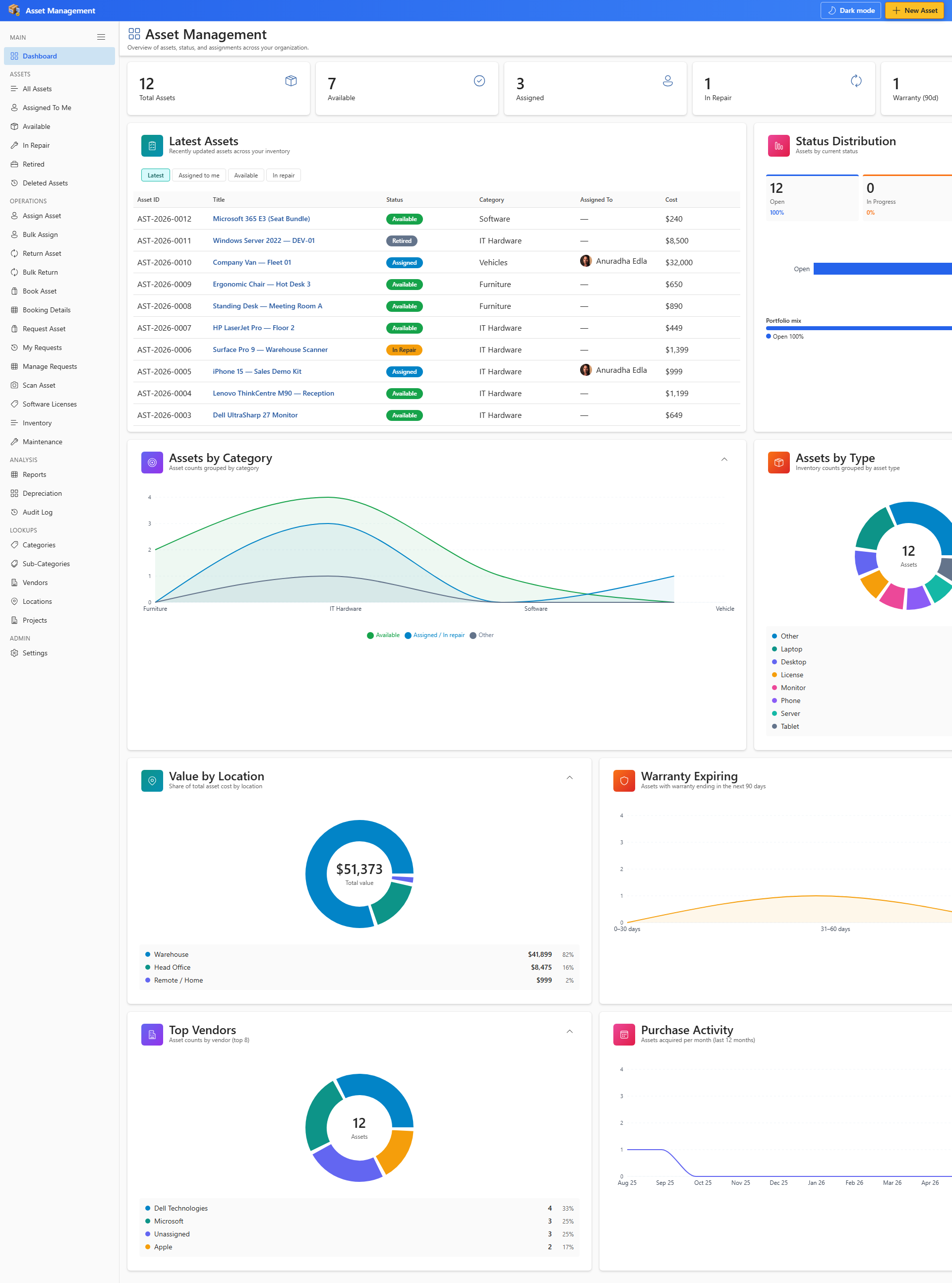Click the Warranty Expiring shield icon
The image size is (952, 1283).
coord(624,781)
